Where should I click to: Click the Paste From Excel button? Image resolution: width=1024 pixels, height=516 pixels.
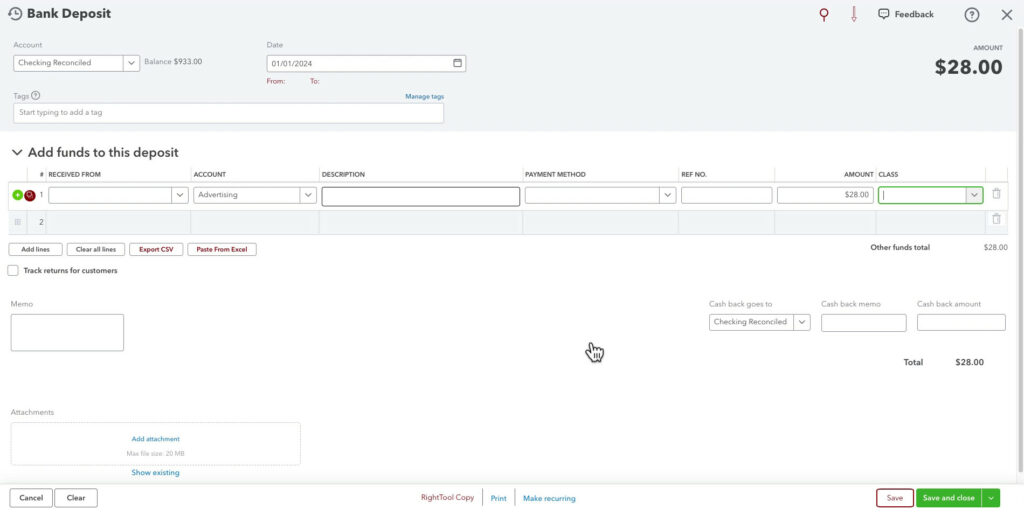coord(222,249)
